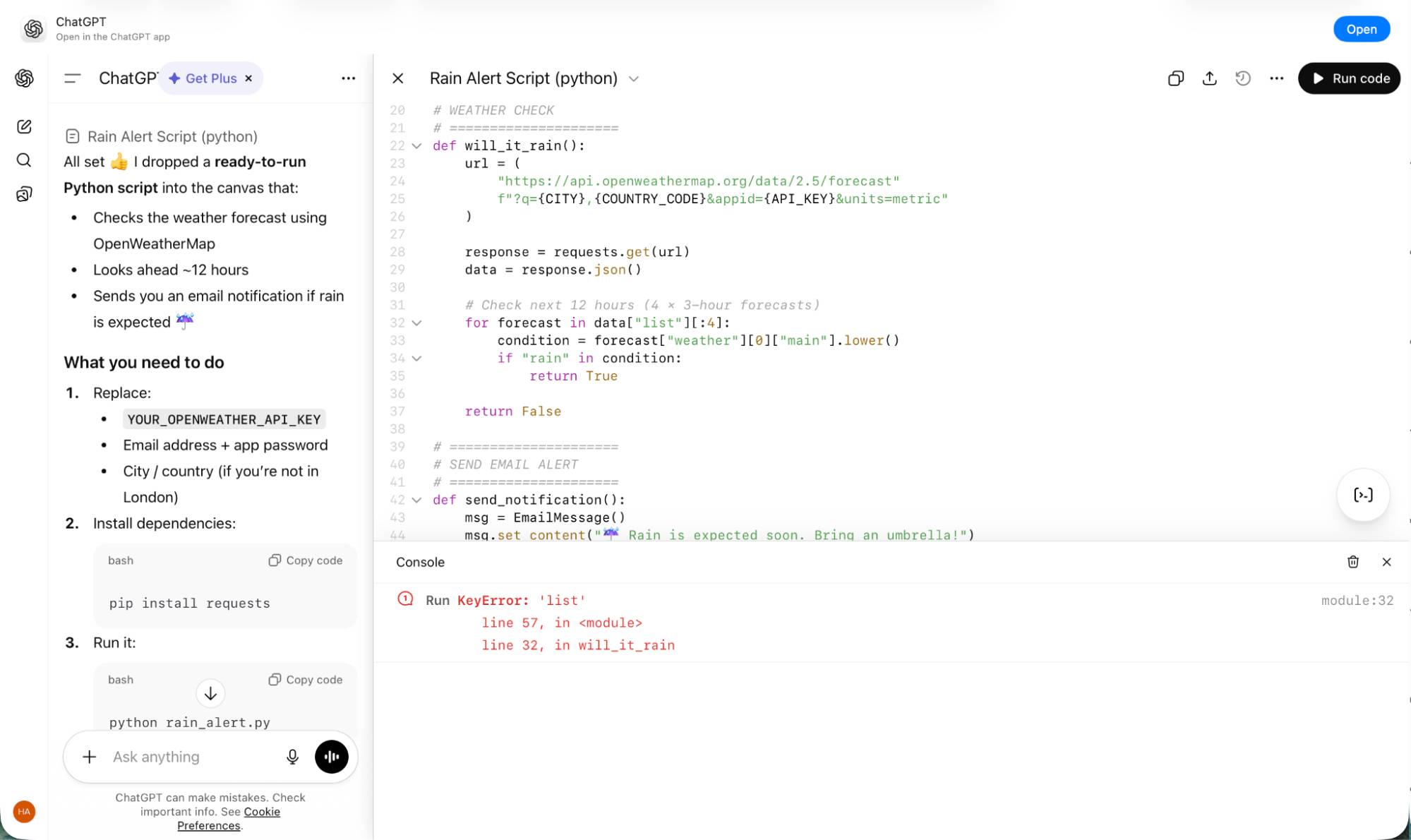Open the canvas more-options menu

(x=1276, y=78)
